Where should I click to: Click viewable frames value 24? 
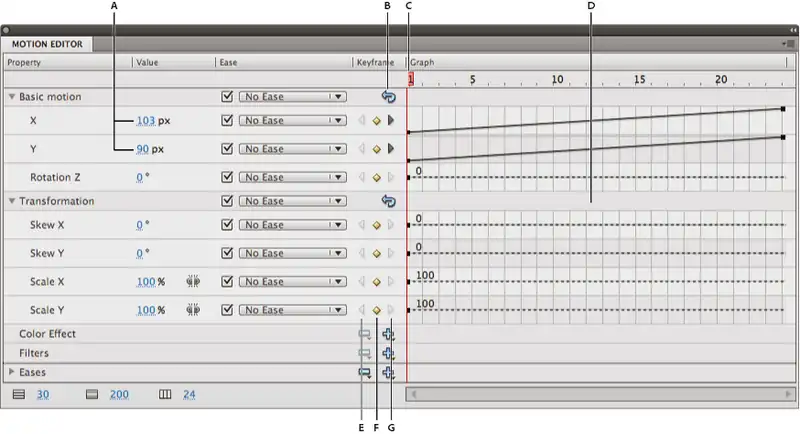click(188, 395)
